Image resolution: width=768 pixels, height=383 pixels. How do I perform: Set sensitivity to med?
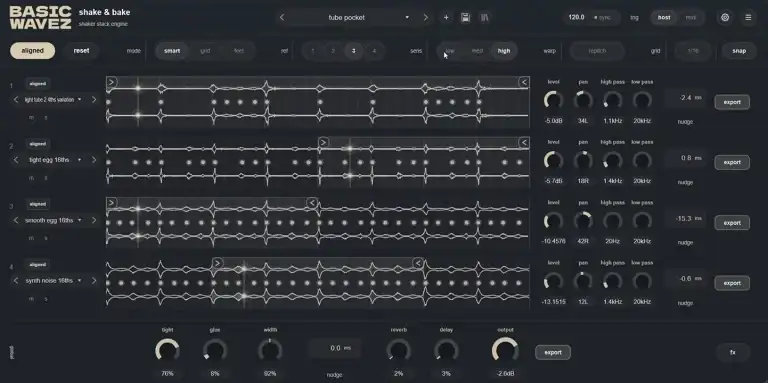tap(477, 50)
